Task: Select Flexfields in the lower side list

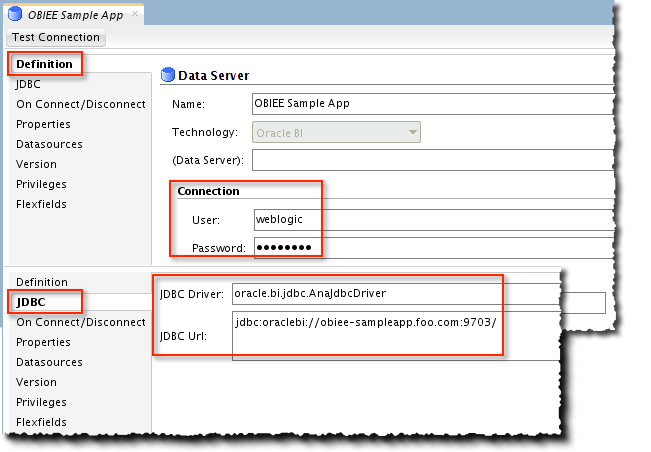Action: (x=41, y=422)
